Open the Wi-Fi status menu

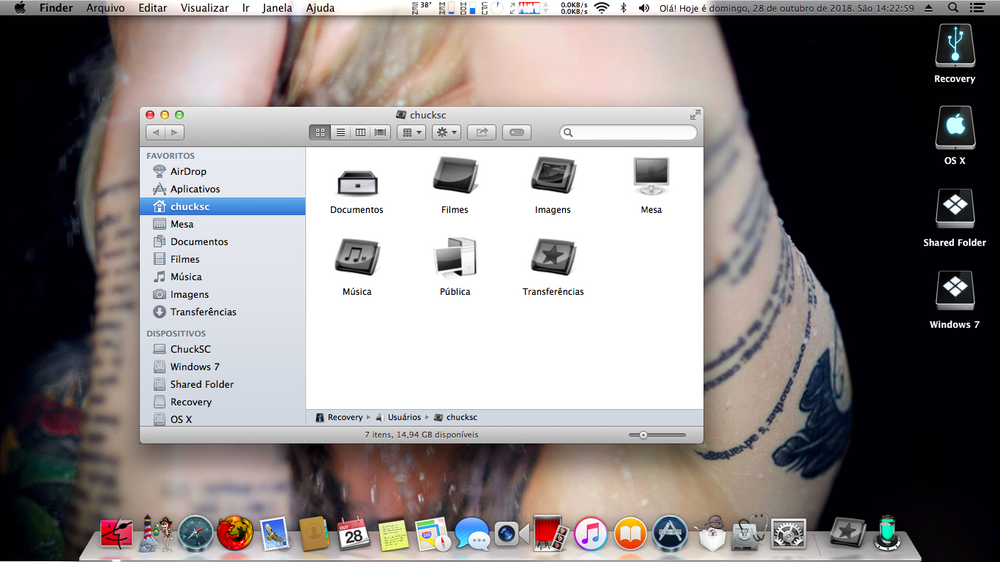[x=601, y=8]
